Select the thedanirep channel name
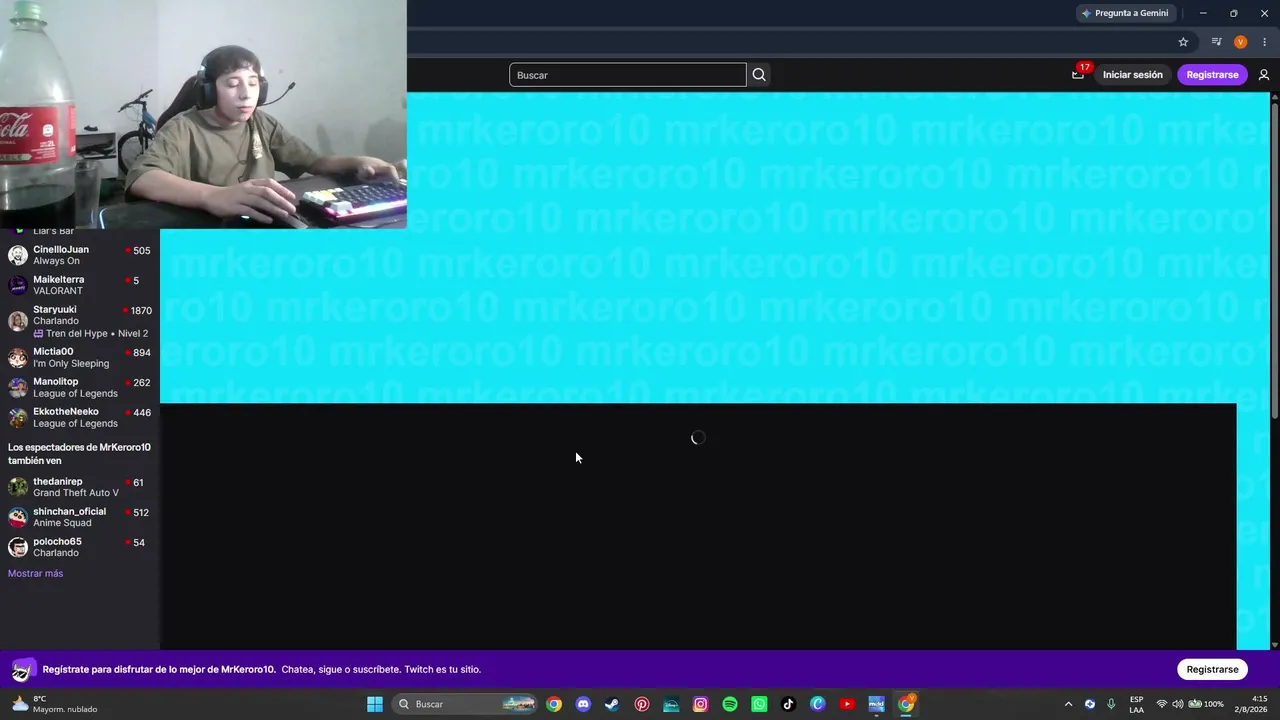 [58, 482]
